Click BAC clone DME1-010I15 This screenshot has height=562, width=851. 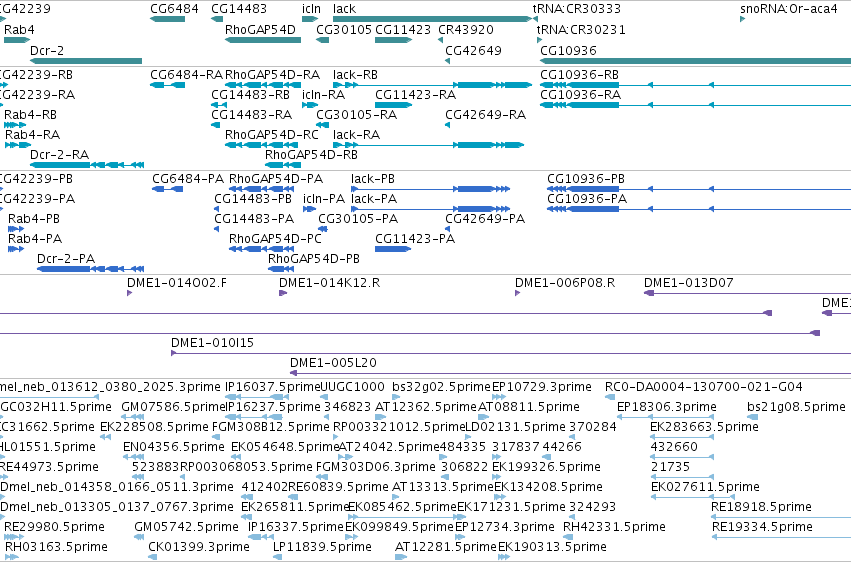(x=511, y=353)
